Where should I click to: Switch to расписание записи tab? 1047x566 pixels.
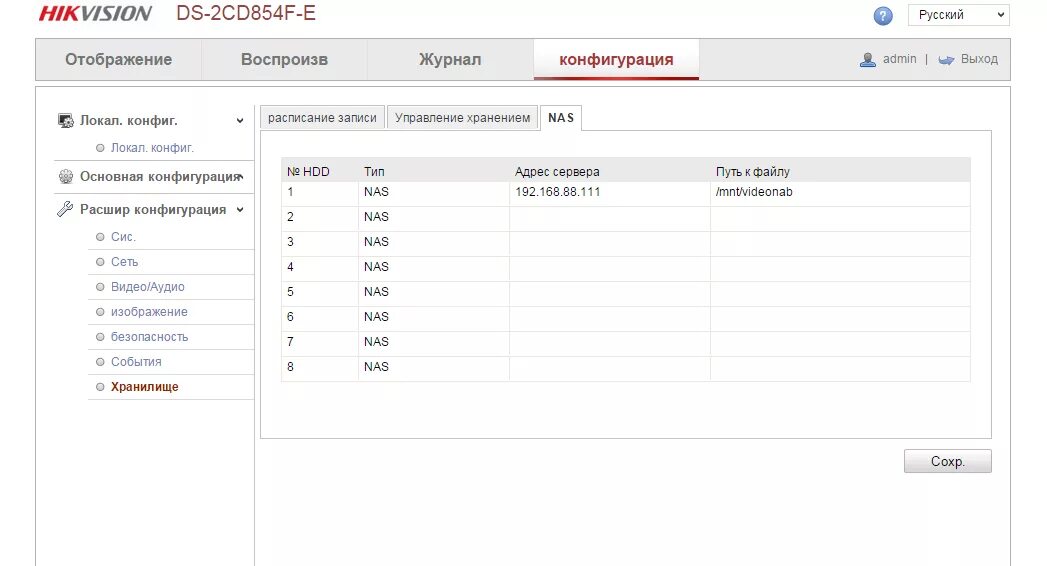323,117
